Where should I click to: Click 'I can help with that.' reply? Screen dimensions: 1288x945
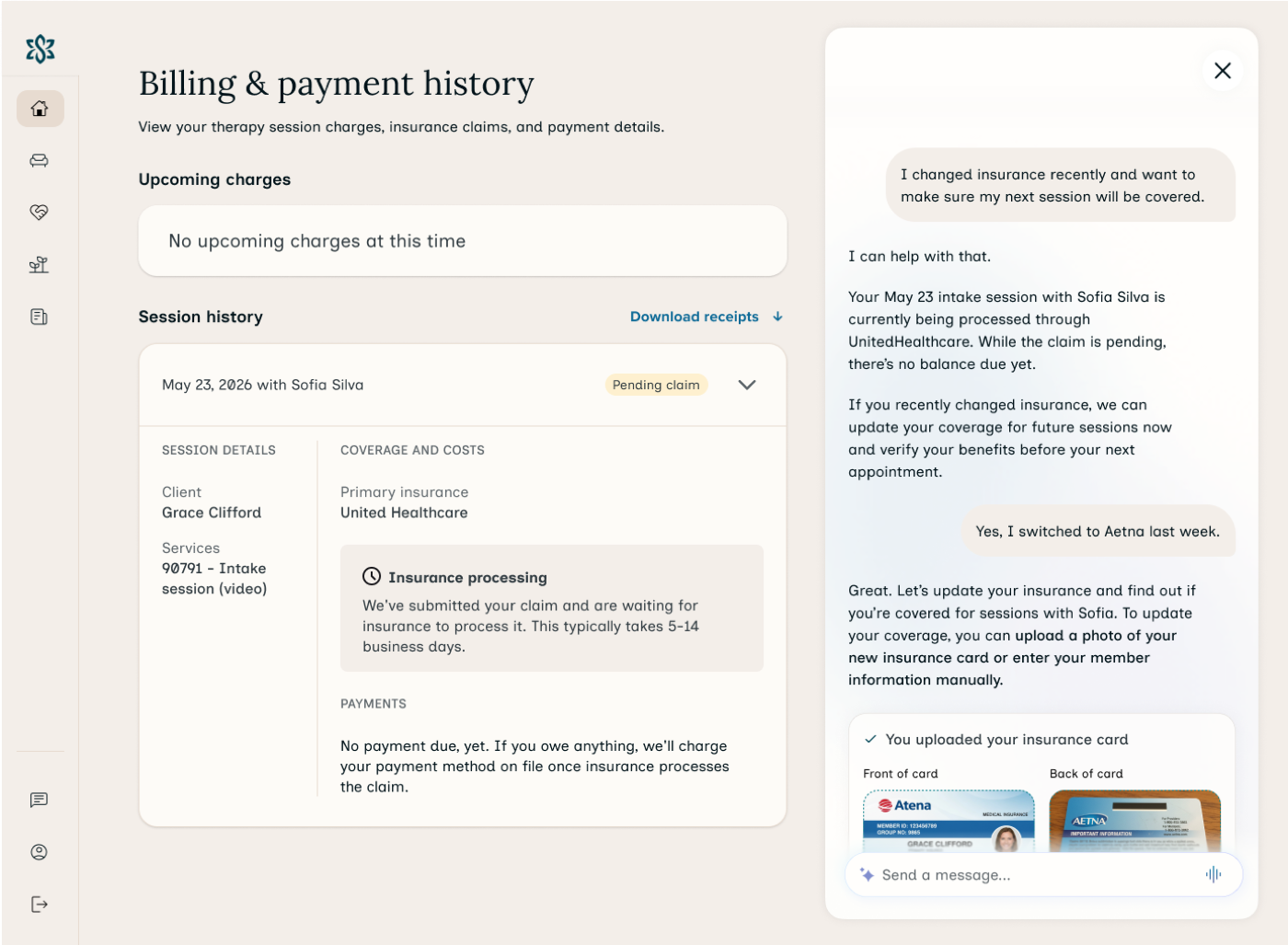tap(920, 257)
